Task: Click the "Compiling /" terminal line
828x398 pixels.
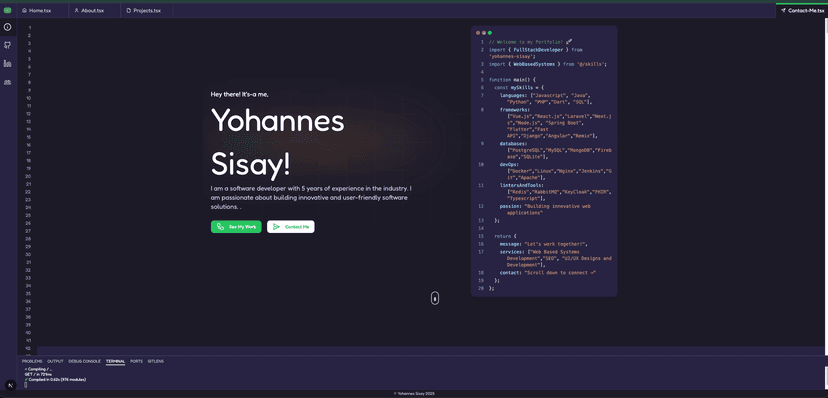Action: (x=38, y=369)
